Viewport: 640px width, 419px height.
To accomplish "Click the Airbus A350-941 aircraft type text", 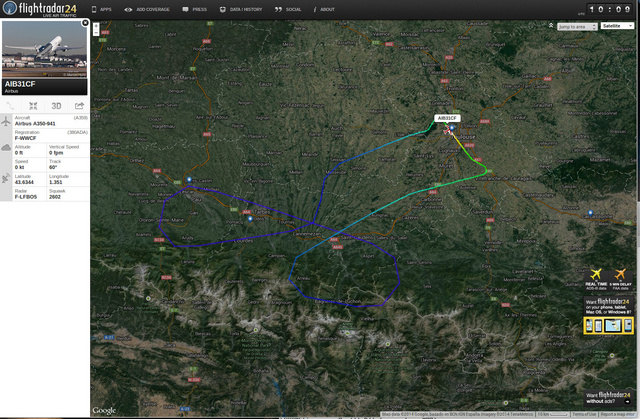I will (35, 123).
